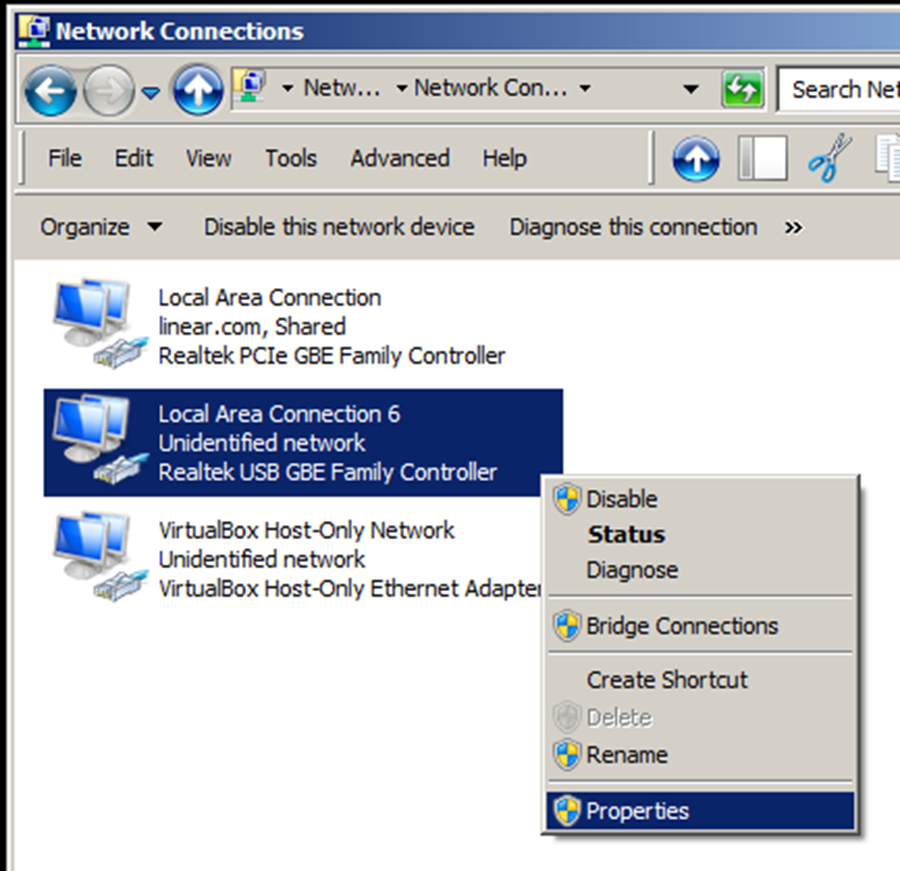Click Disable this network device

coord(339,227)
